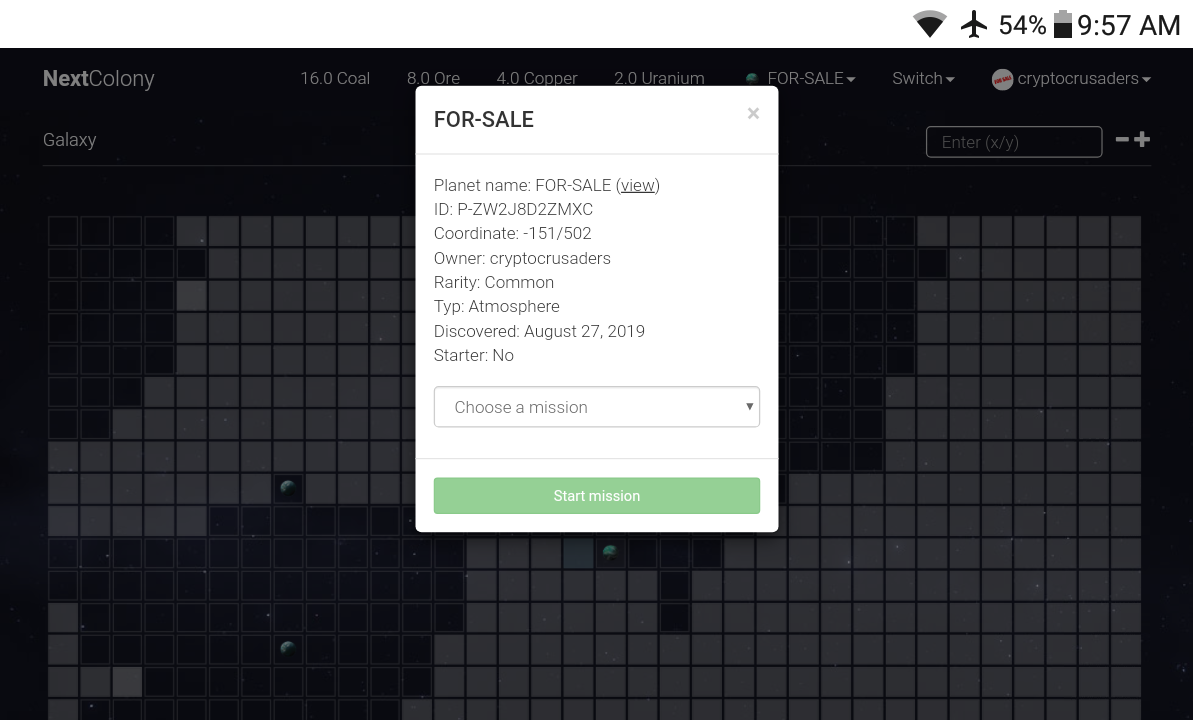Zoom in the galaxy with plus icon

click(1142, 140)
